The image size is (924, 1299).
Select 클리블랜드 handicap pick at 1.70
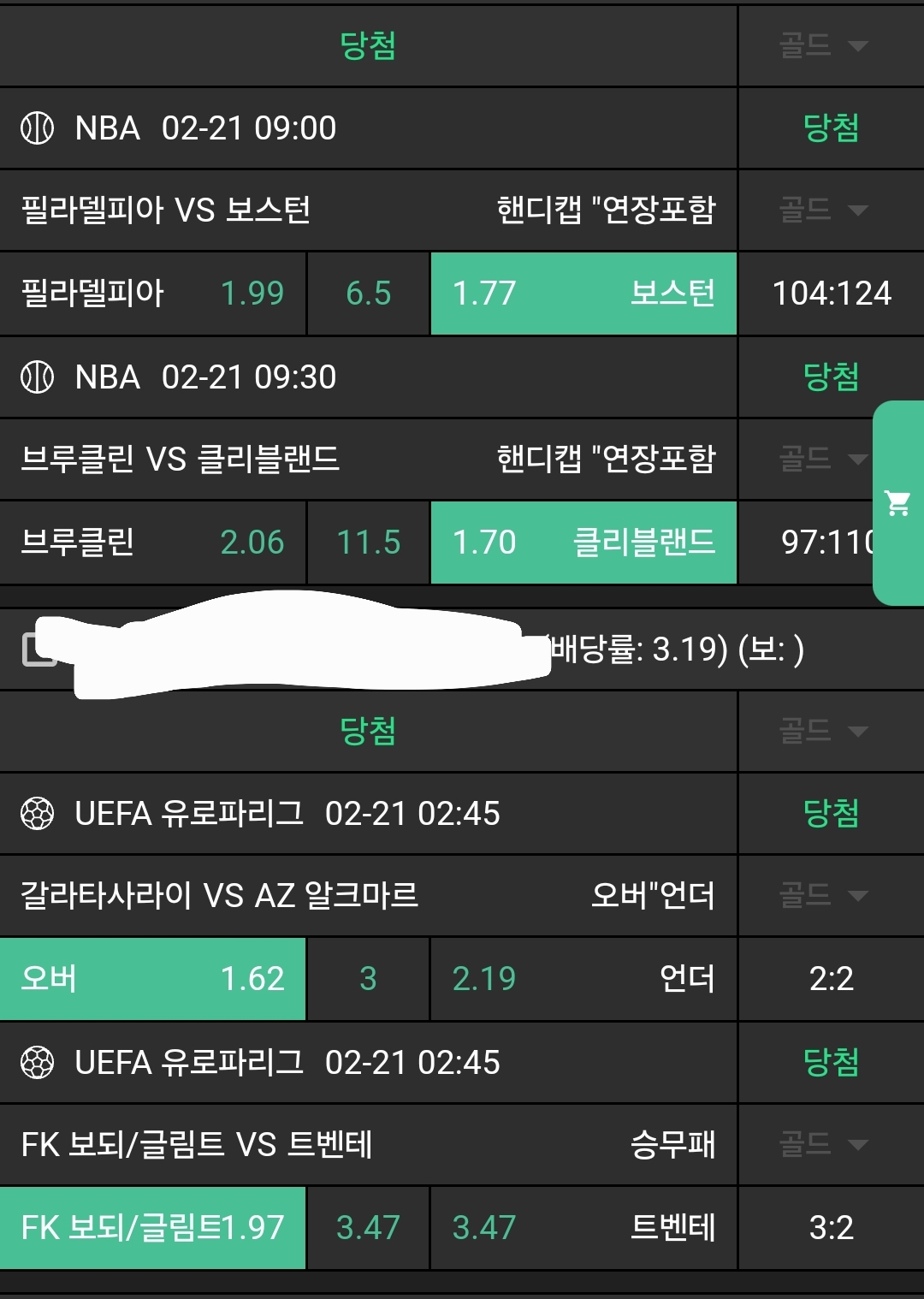[583, 543]
